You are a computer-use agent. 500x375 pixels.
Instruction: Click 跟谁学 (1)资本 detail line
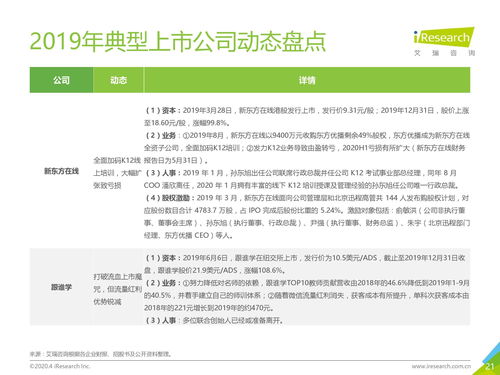[x=305, y=264]
